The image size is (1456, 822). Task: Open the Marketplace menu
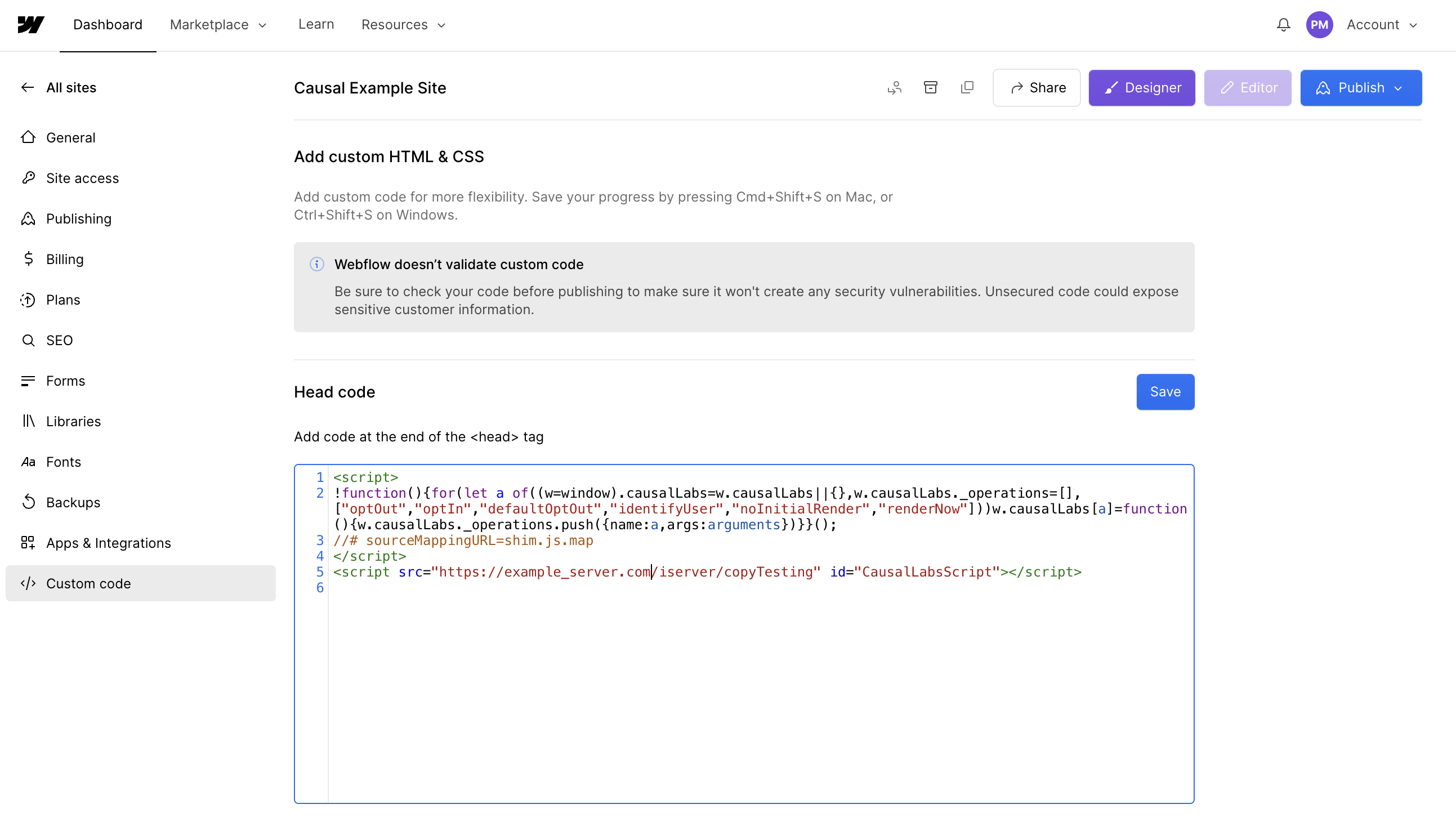coord(218,25)
